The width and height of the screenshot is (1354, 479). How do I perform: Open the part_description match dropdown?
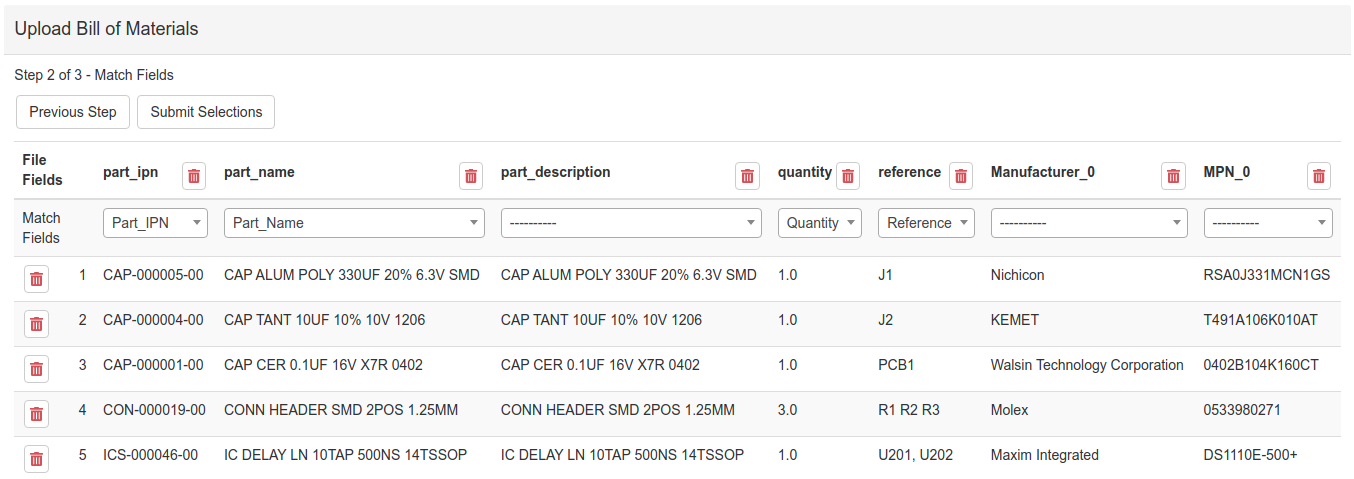631,223
